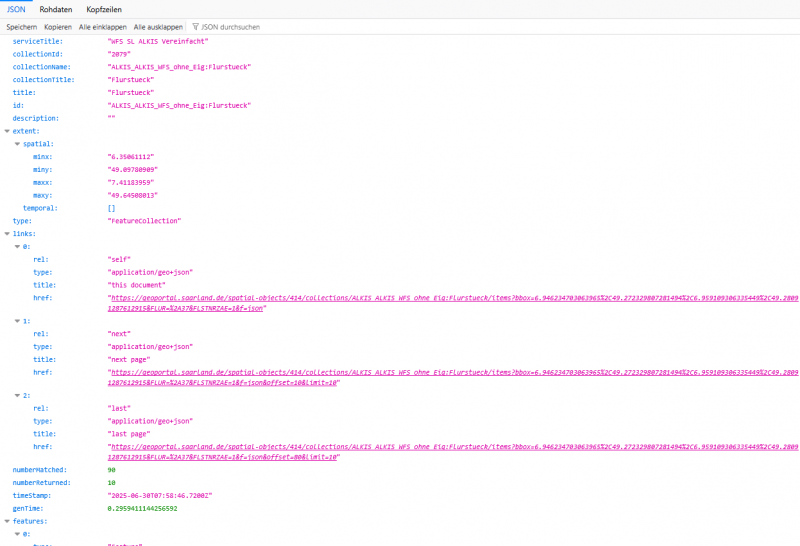Screen dimensions: 800x546
Task: Select the miny value "49.09780909"
Action: (133, 169)
